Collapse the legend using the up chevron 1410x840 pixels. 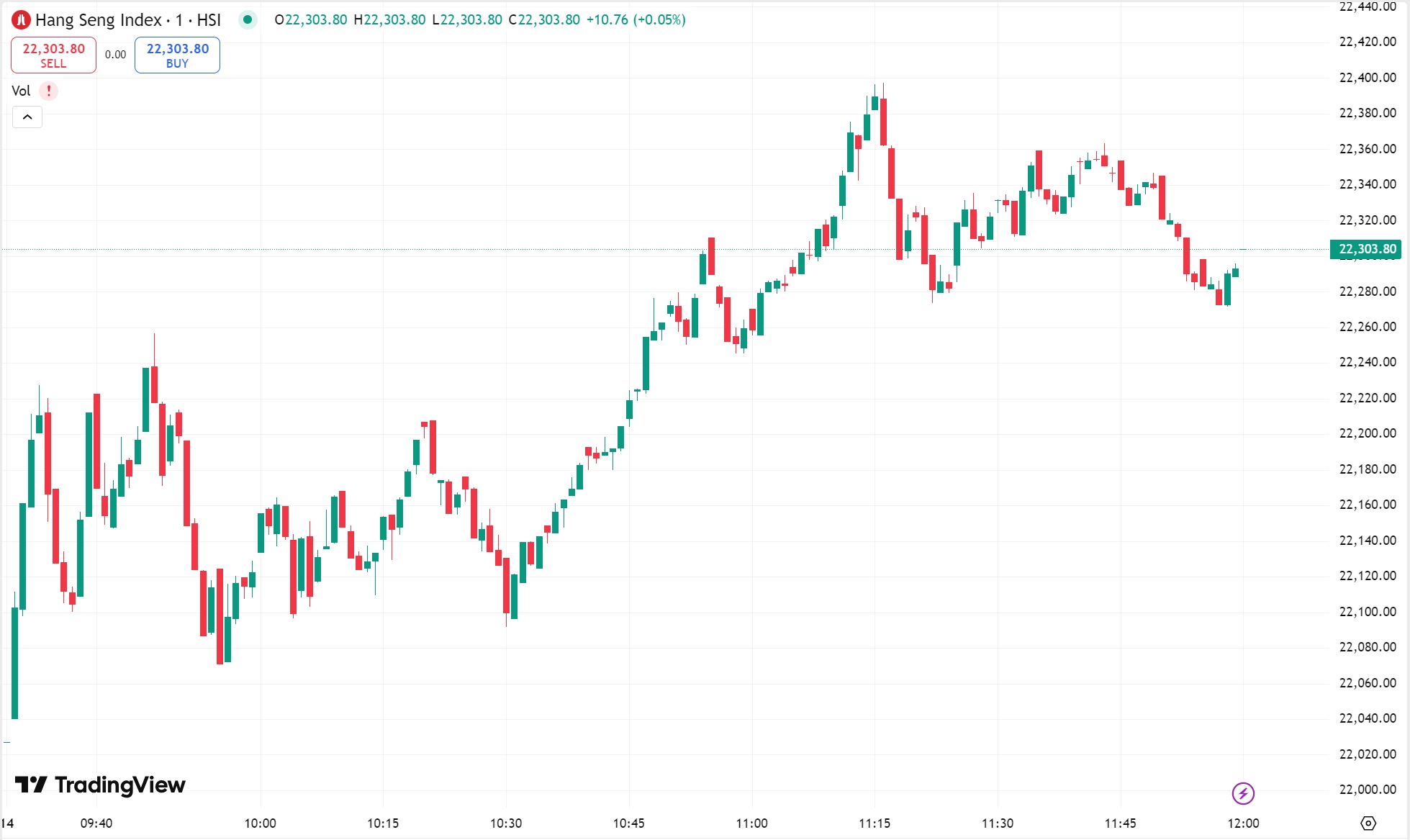(27, 117)
